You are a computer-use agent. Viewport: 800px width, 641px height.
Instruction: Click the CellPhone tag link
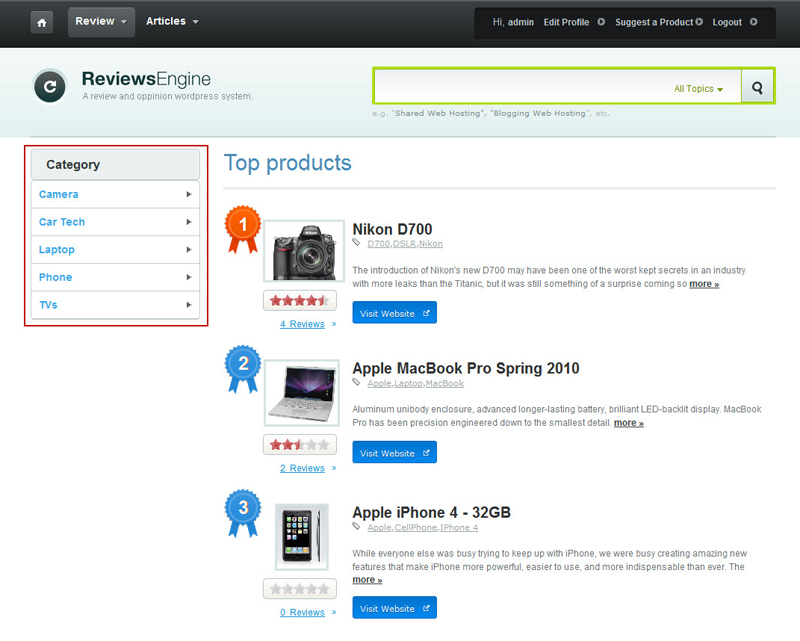pyautogui.click(x=416, y=527)
